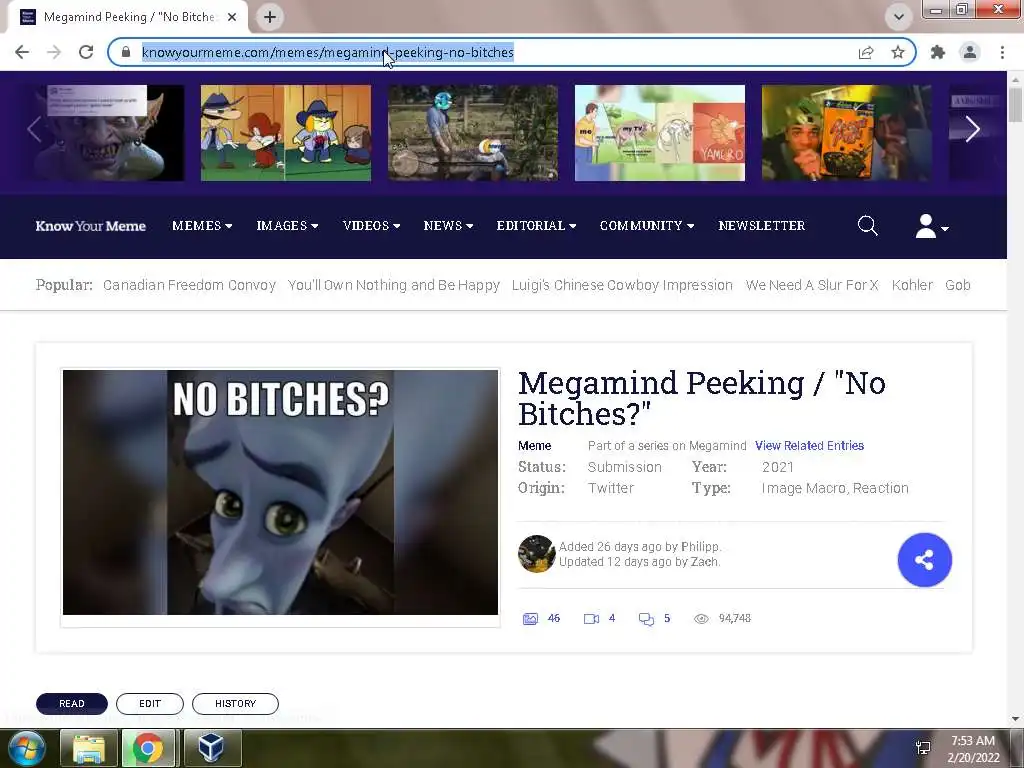Open the Extensions puzzle icon
This screenshot has width=1024, height=768.
tap(938, 52)
